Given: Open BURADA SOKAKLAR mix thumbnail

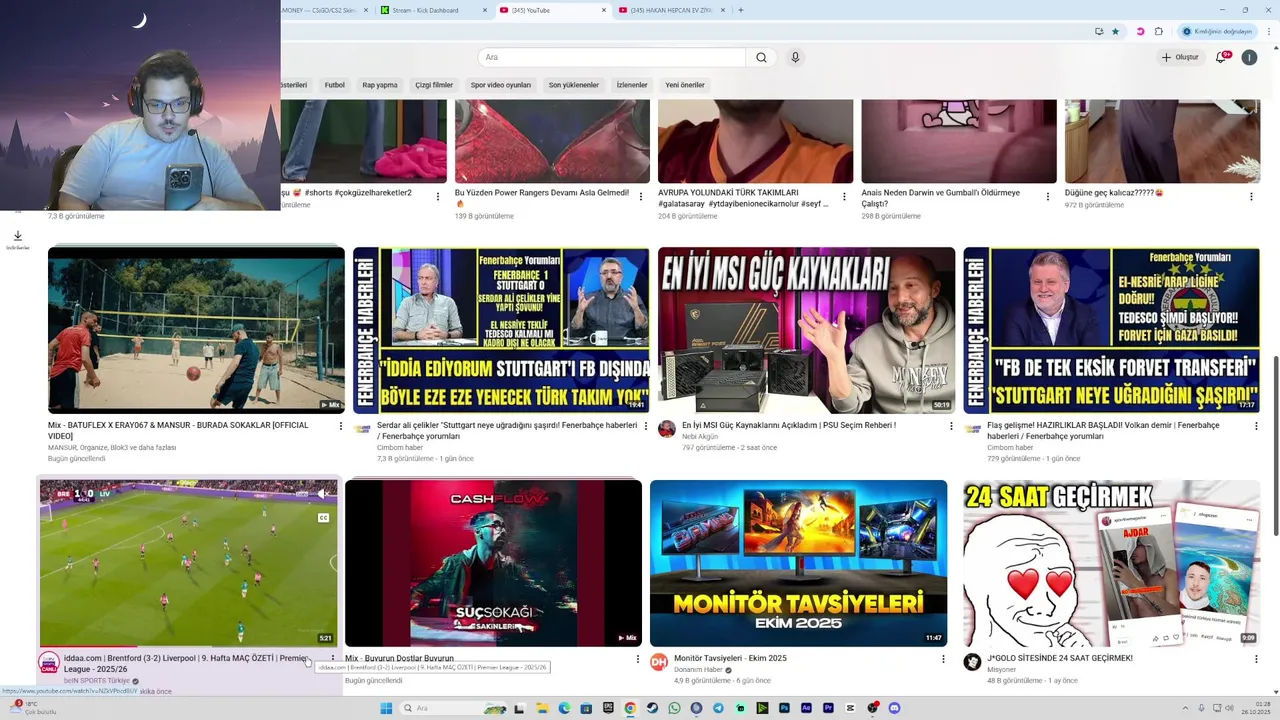Looking at the screenshot, I should point(196,330).
